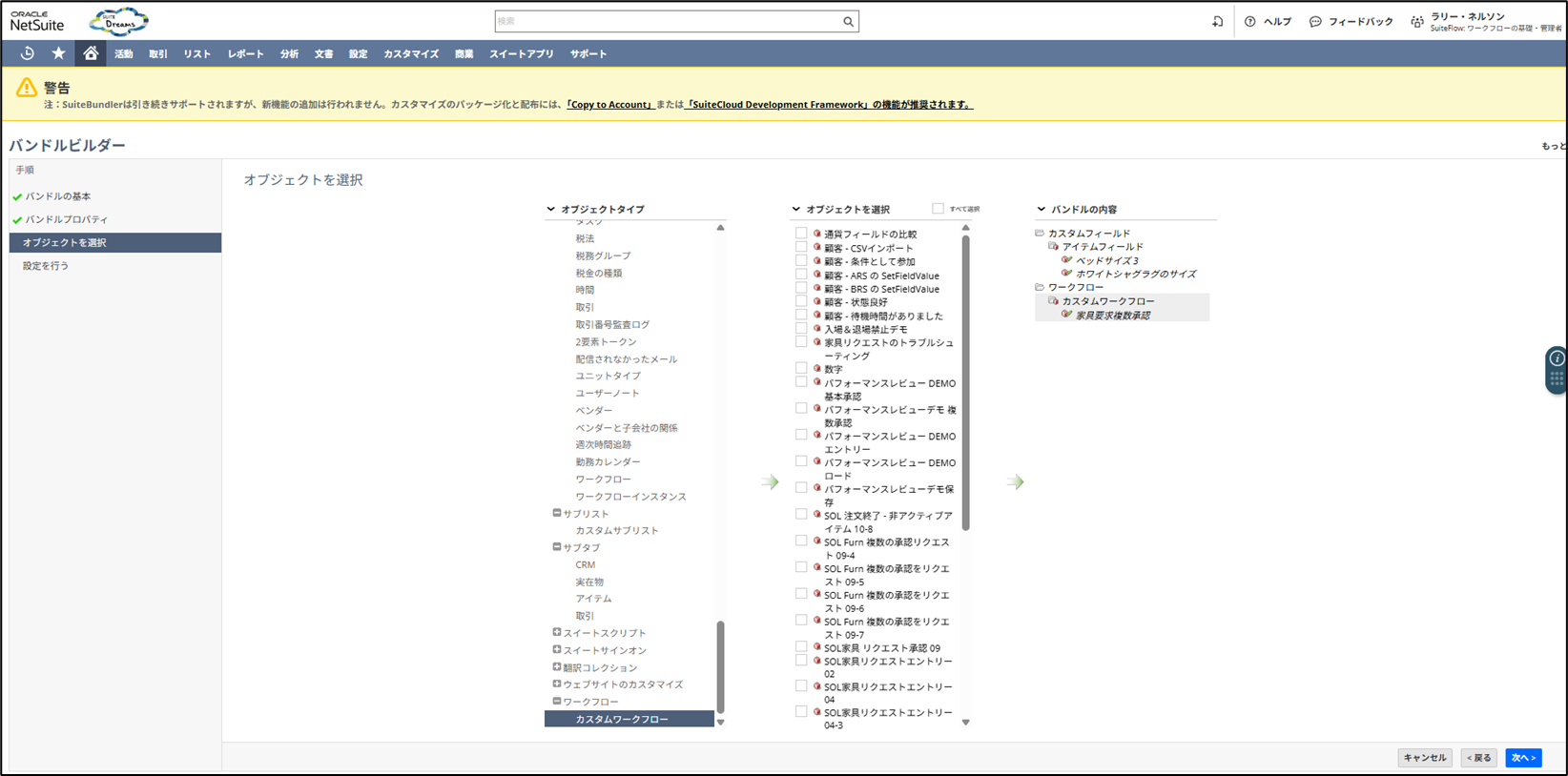1568x776 pixels.
Task: Click the ベッドサイズ3 field icon
Action: (x=1067, y=259)
